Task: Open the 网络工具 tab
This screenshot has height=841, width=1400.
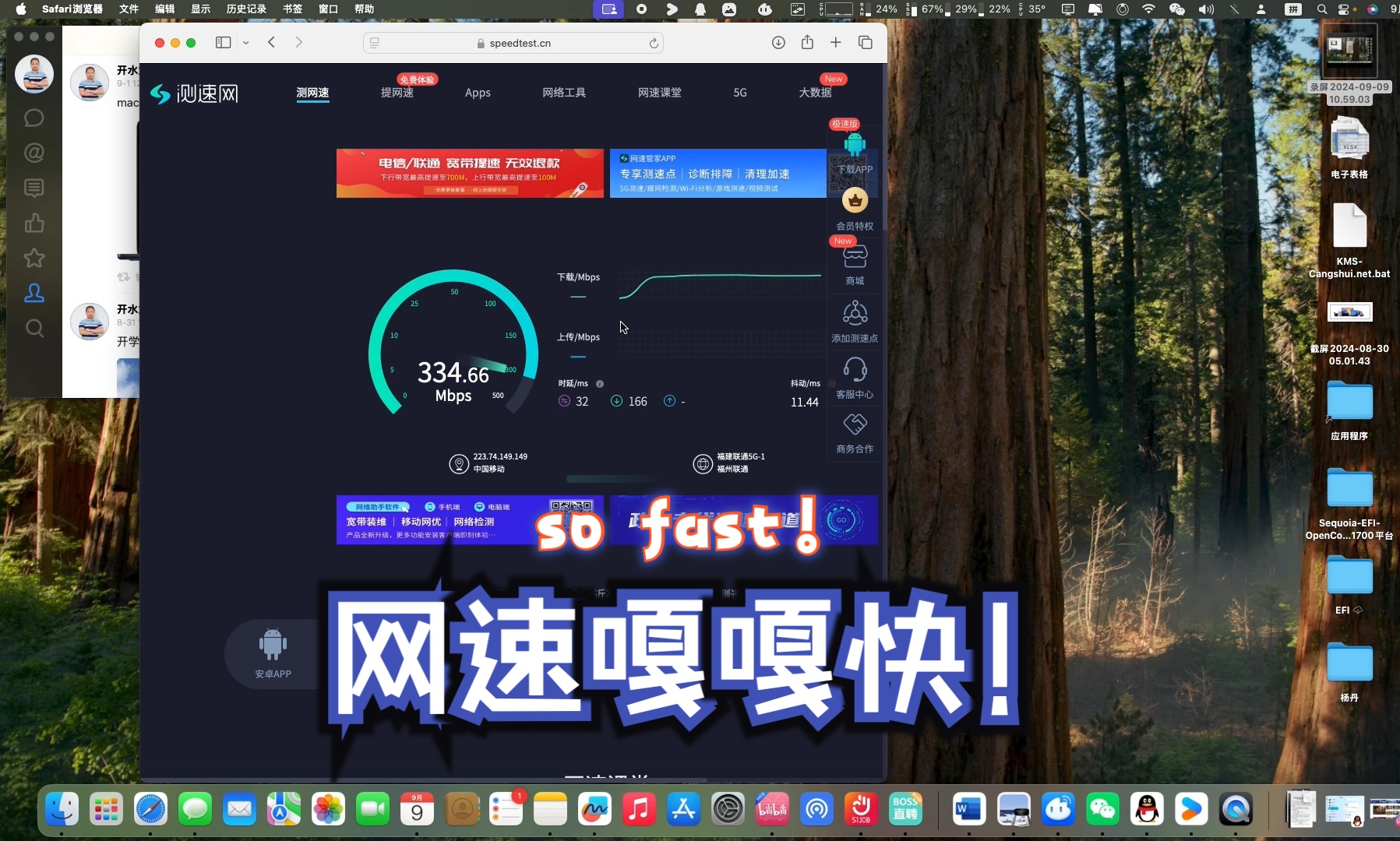Action: pos(564,93)
